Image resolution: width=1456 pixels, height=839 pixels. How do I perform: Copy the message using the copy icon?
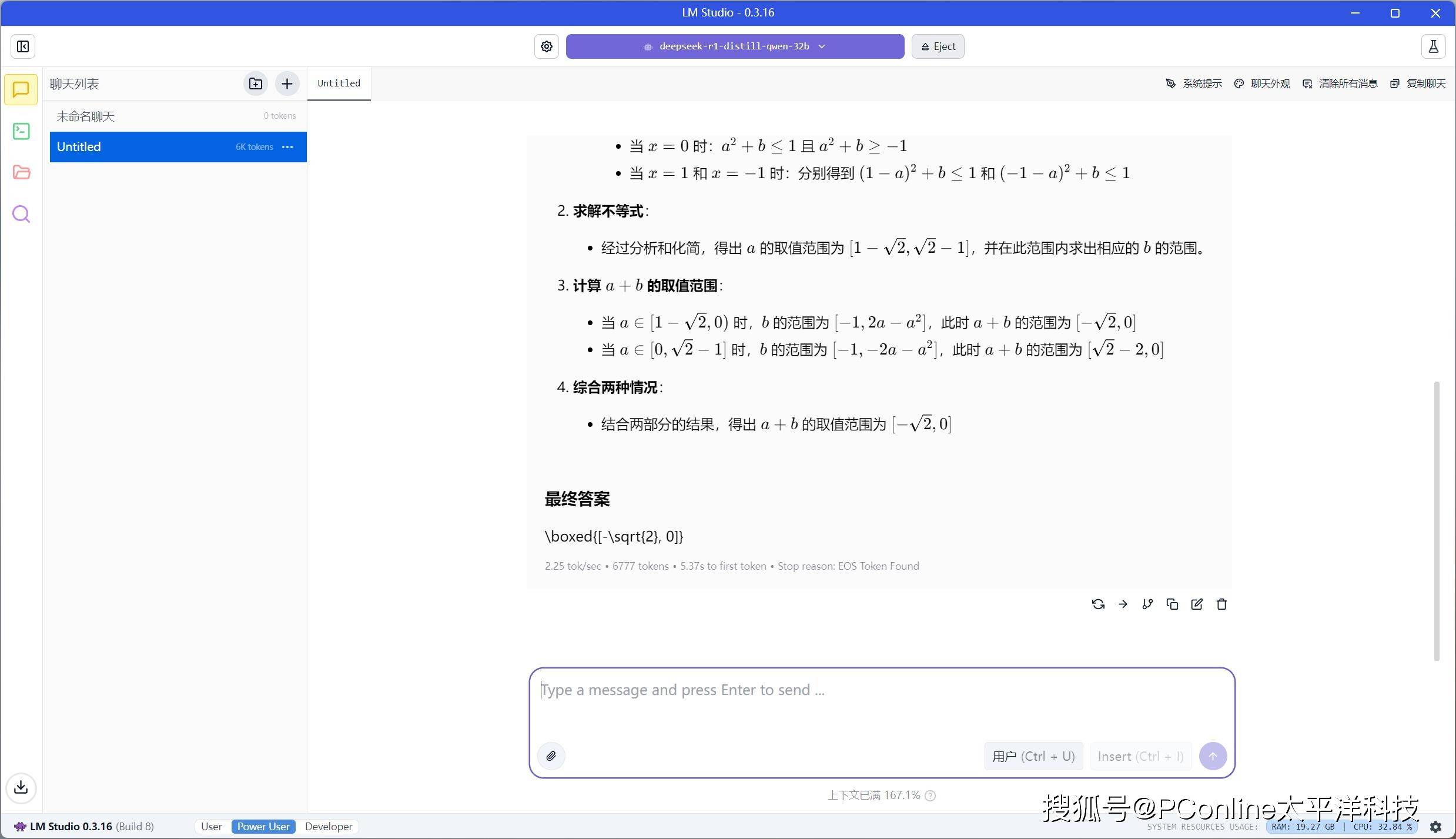(x=1172, y=604)
